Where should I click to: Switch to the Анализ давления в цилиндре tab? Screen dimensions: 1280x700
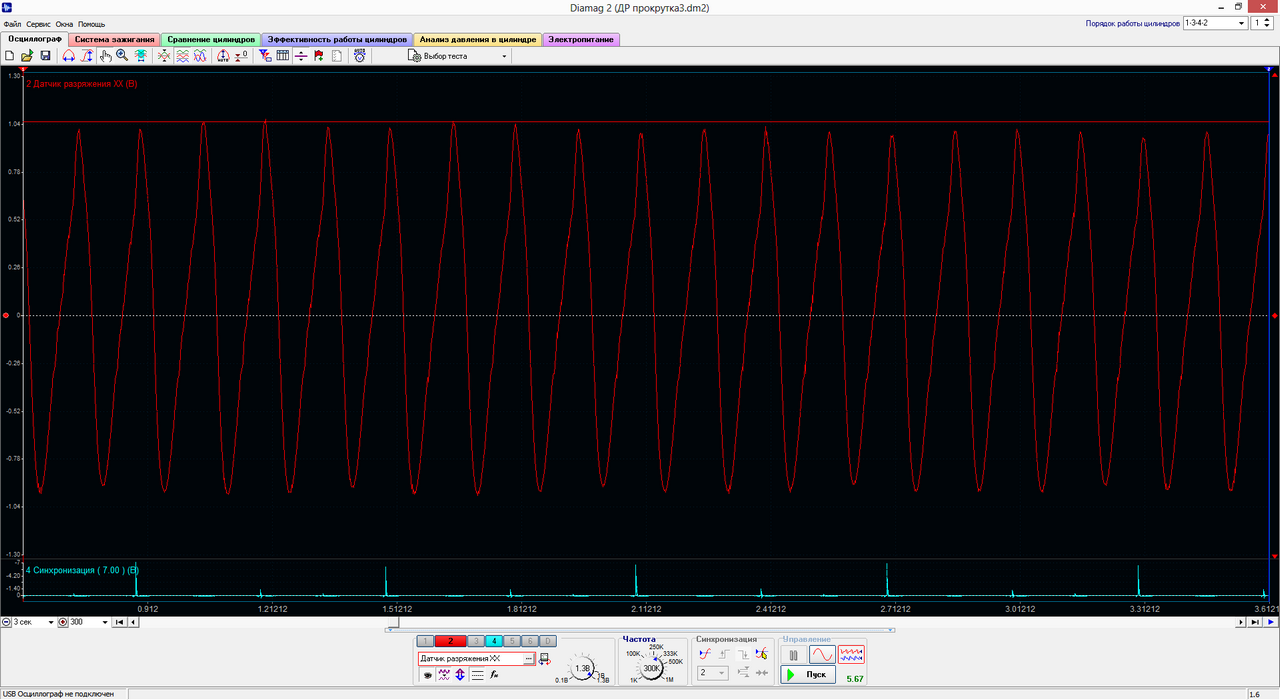pos(478,39)
